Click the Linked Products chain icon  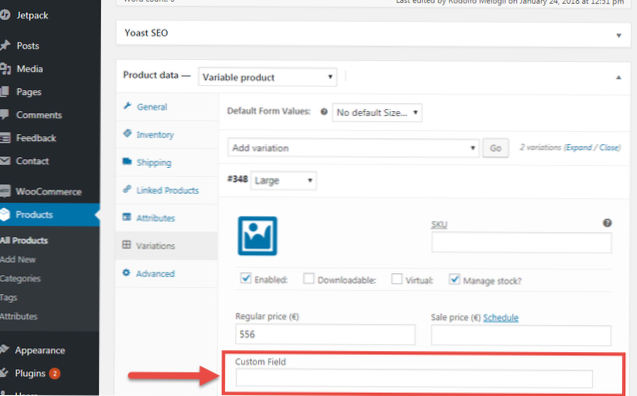(x=127, y=189)
